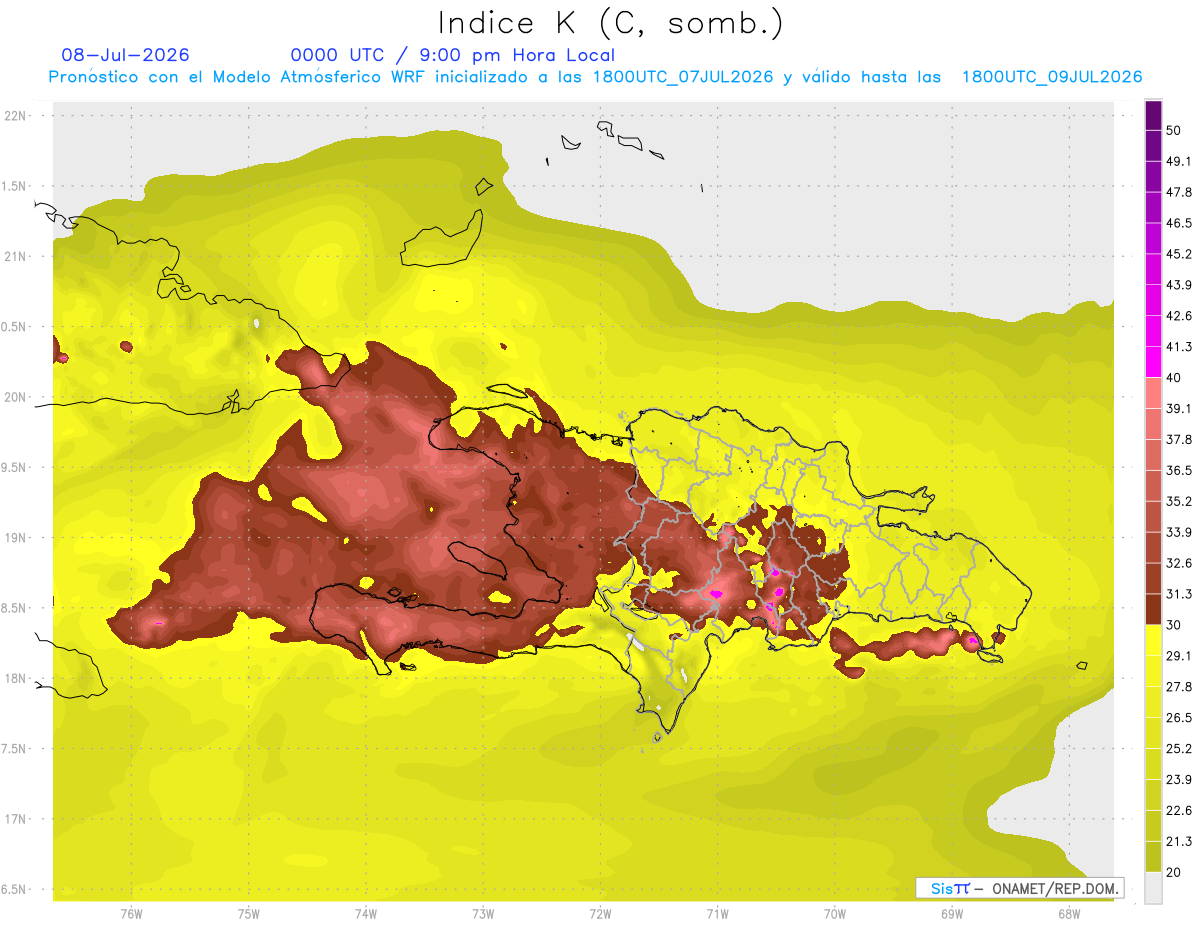
Task: Click the salmon colorbar swatch between 39.1 and 40
Action: (1153, 393)
